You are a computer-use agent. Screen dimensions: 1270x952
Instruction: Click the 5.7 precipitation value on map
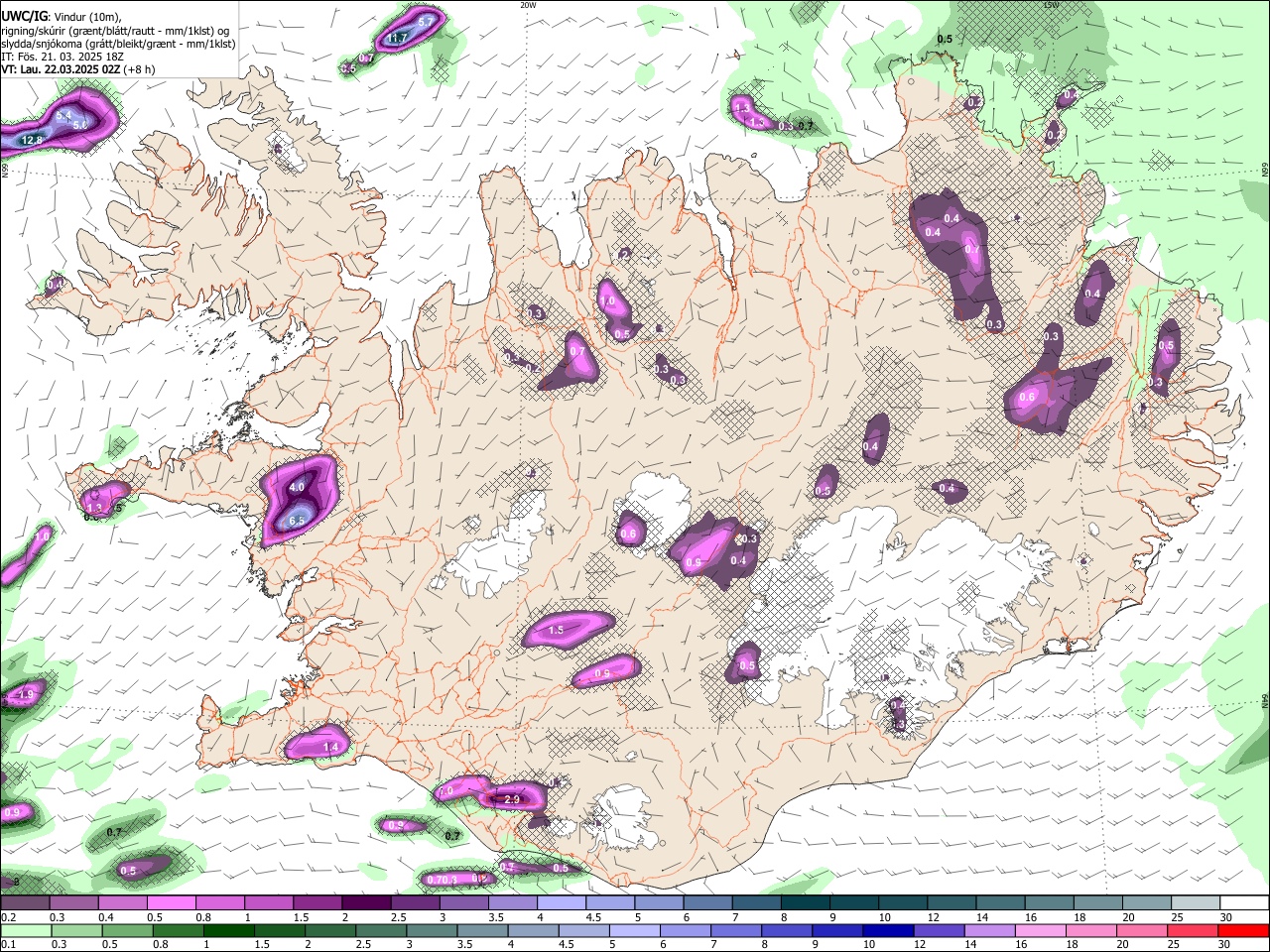[426, 21]
